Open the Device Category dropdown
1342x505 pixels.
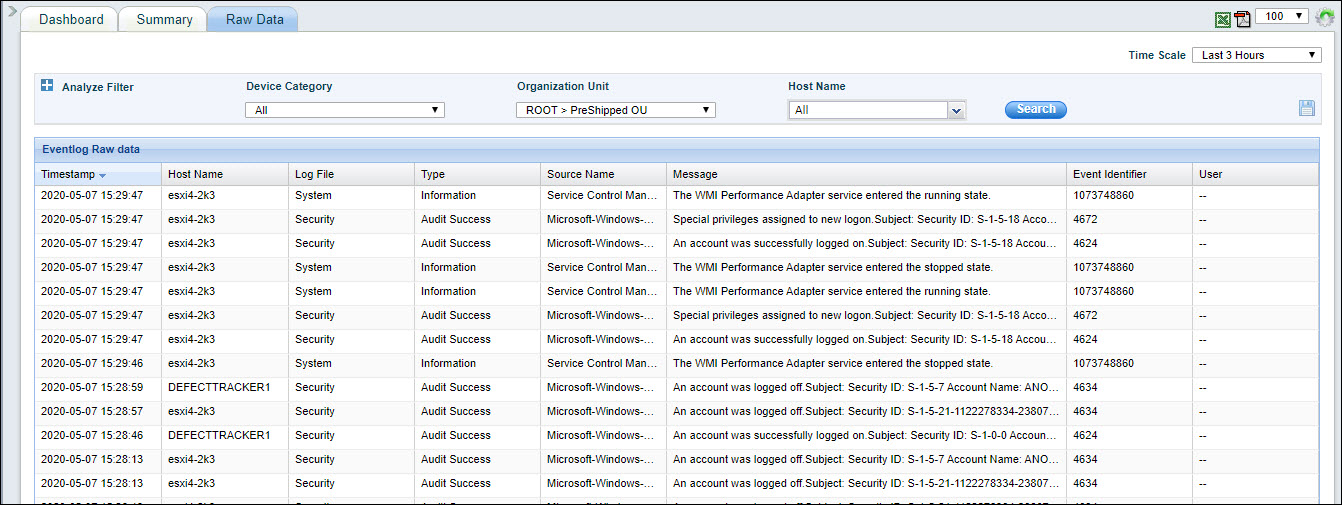(344, 110)
